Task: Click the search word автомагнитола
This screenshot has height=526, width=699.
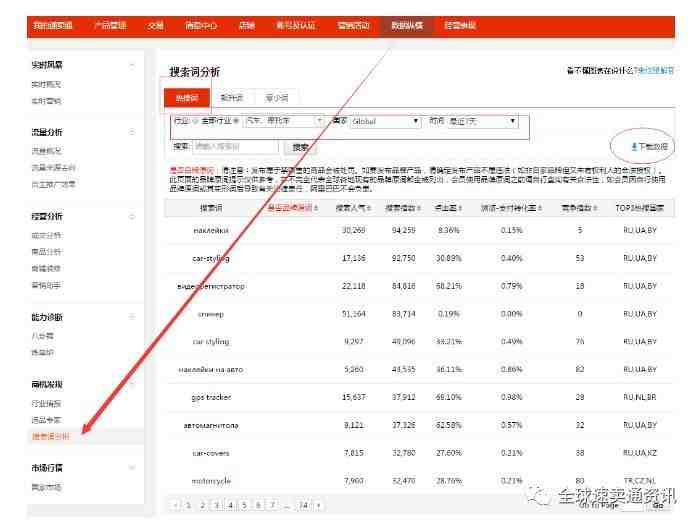Action: click(x=211, y=425)
